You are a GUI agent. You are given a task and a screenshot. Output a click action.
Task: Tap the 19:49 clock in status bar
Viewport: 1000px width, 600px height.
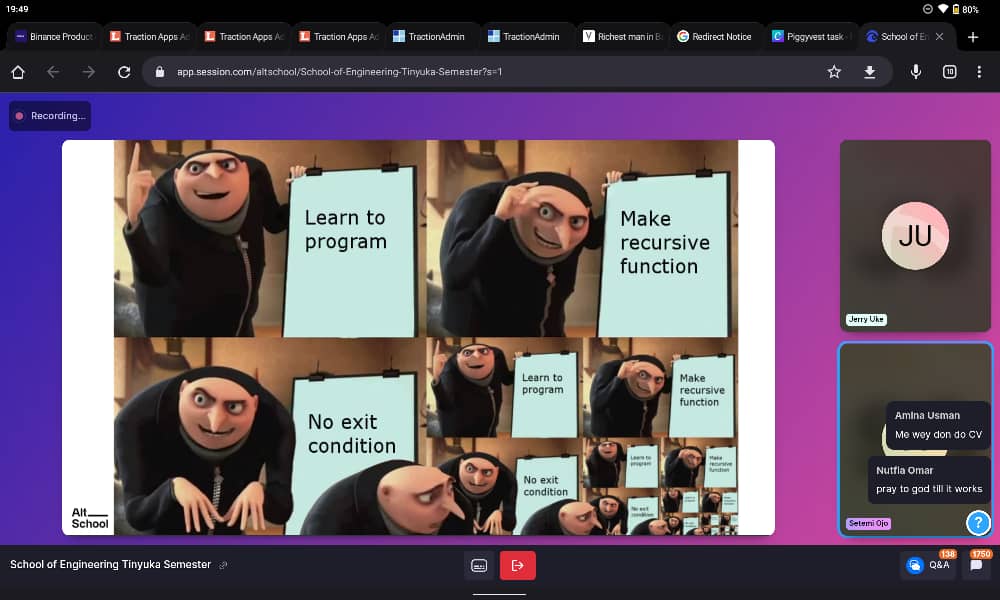(17, 9)
